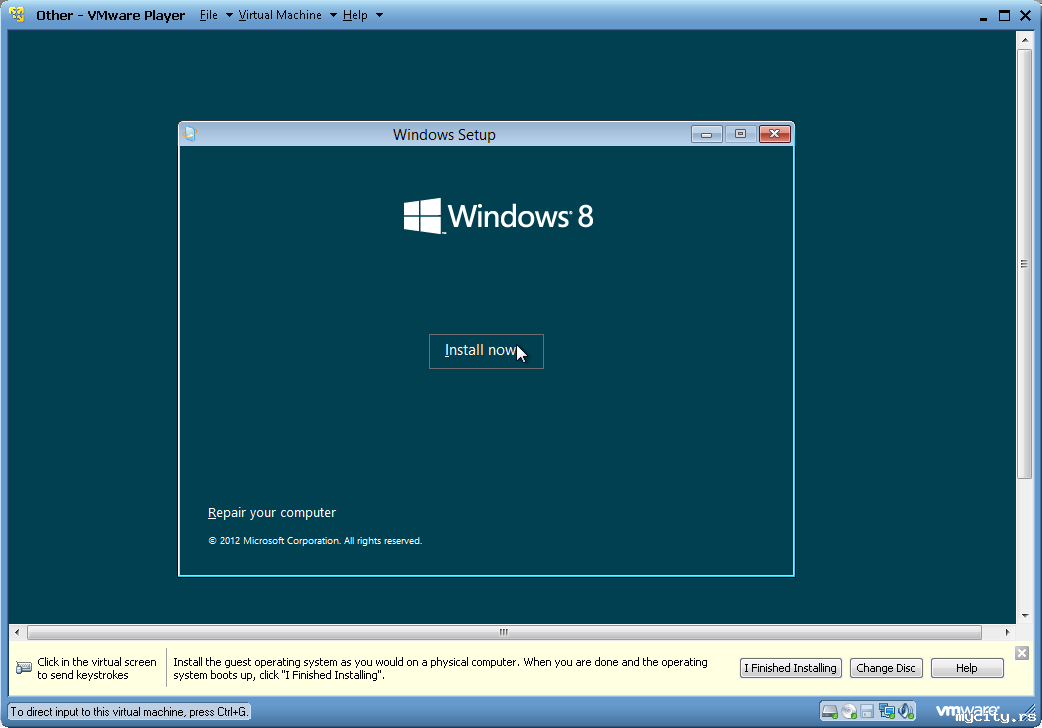Click the vertical scrollbar down arrow
This screenshot has height=728, width=1042.
[1024, 616]
